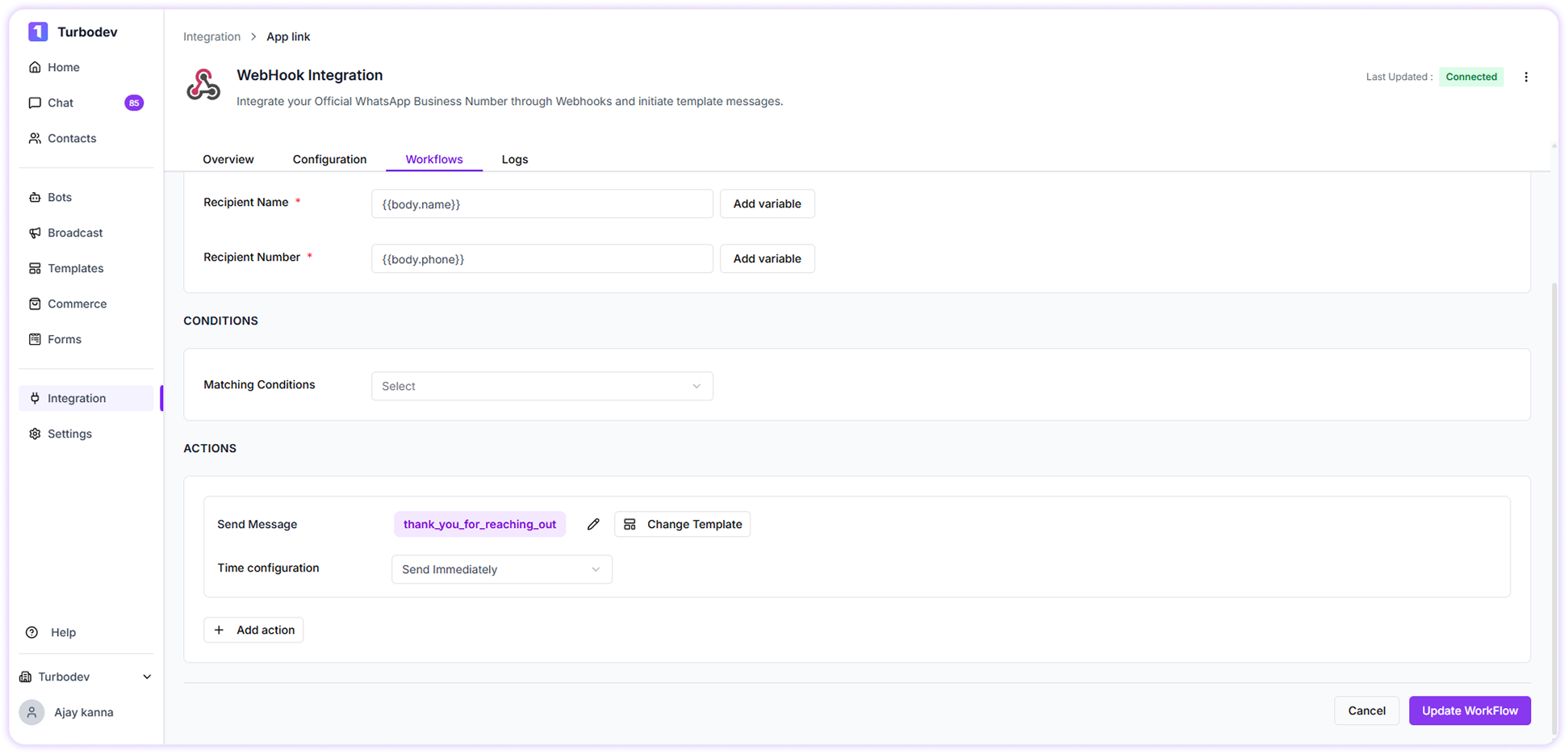Viewport: 1568px width, 754px height.
Task: Click the Recipient Name input field
Action: tap(541, 203)
